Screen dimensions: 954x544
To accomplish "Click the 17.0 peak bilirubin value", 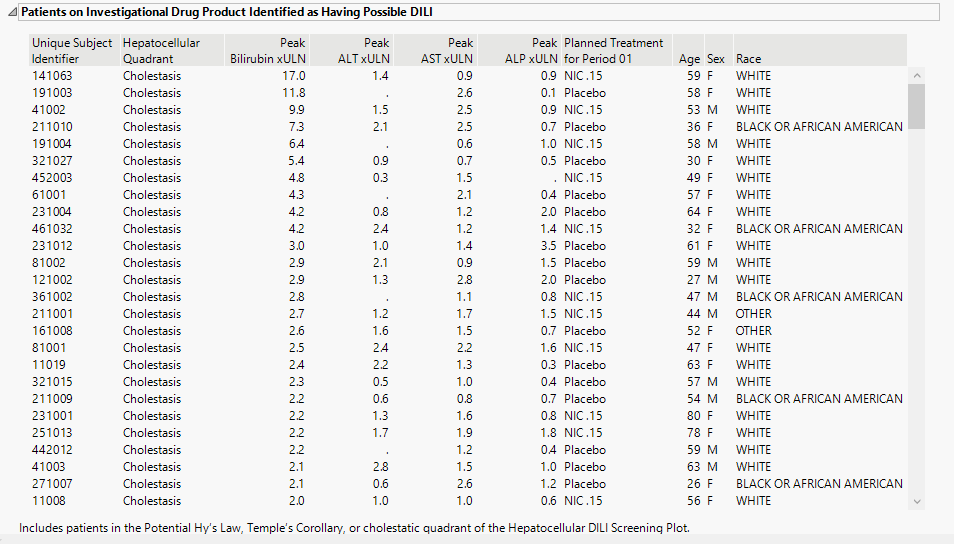I will pyautogui.click(x=294, y=76).
